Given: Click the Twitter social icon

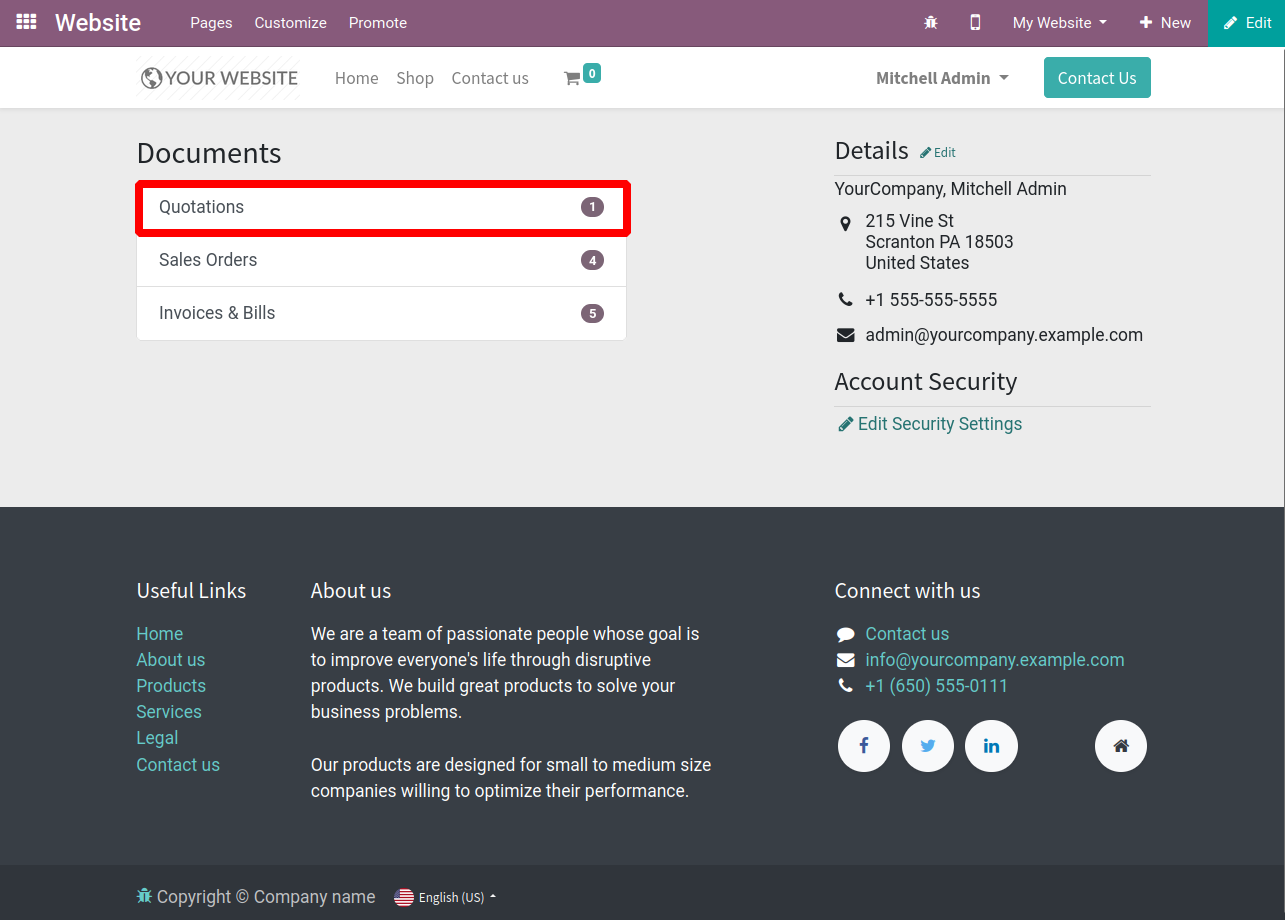Looking at the screenshot, I should pyautogui.click(x=928, y=746).
